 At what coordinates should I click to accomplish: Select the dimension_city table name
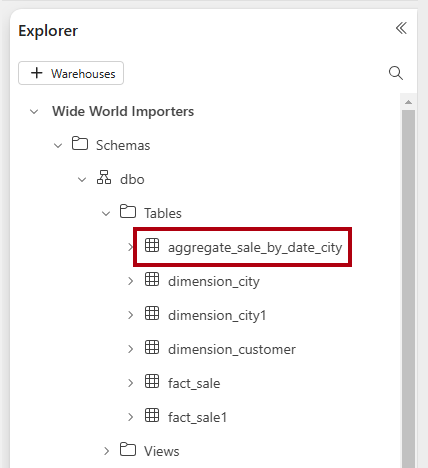coord(214,282)
